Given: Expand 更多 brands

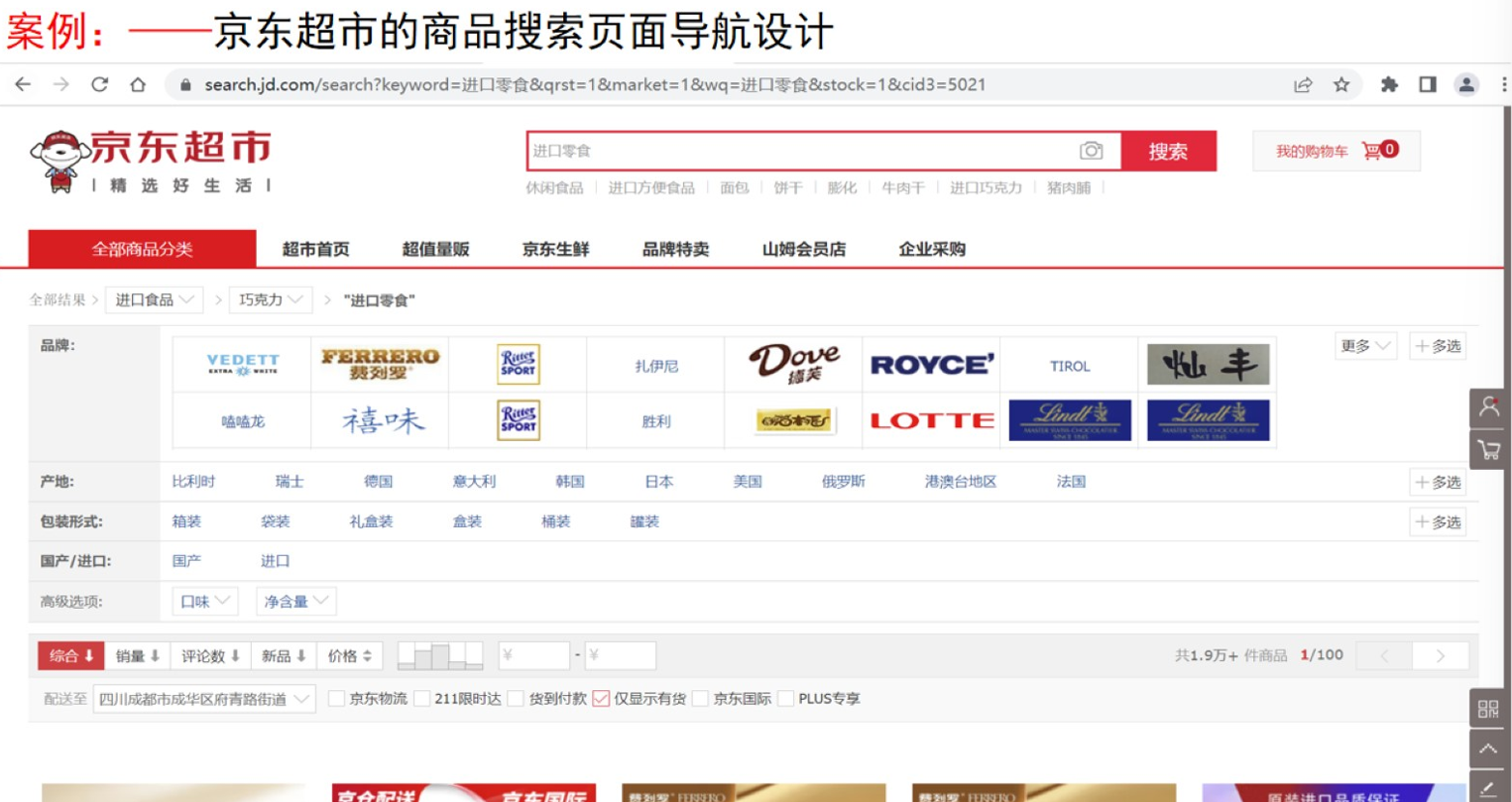Looking at the screenshot, I should (x=1365, y=346).
